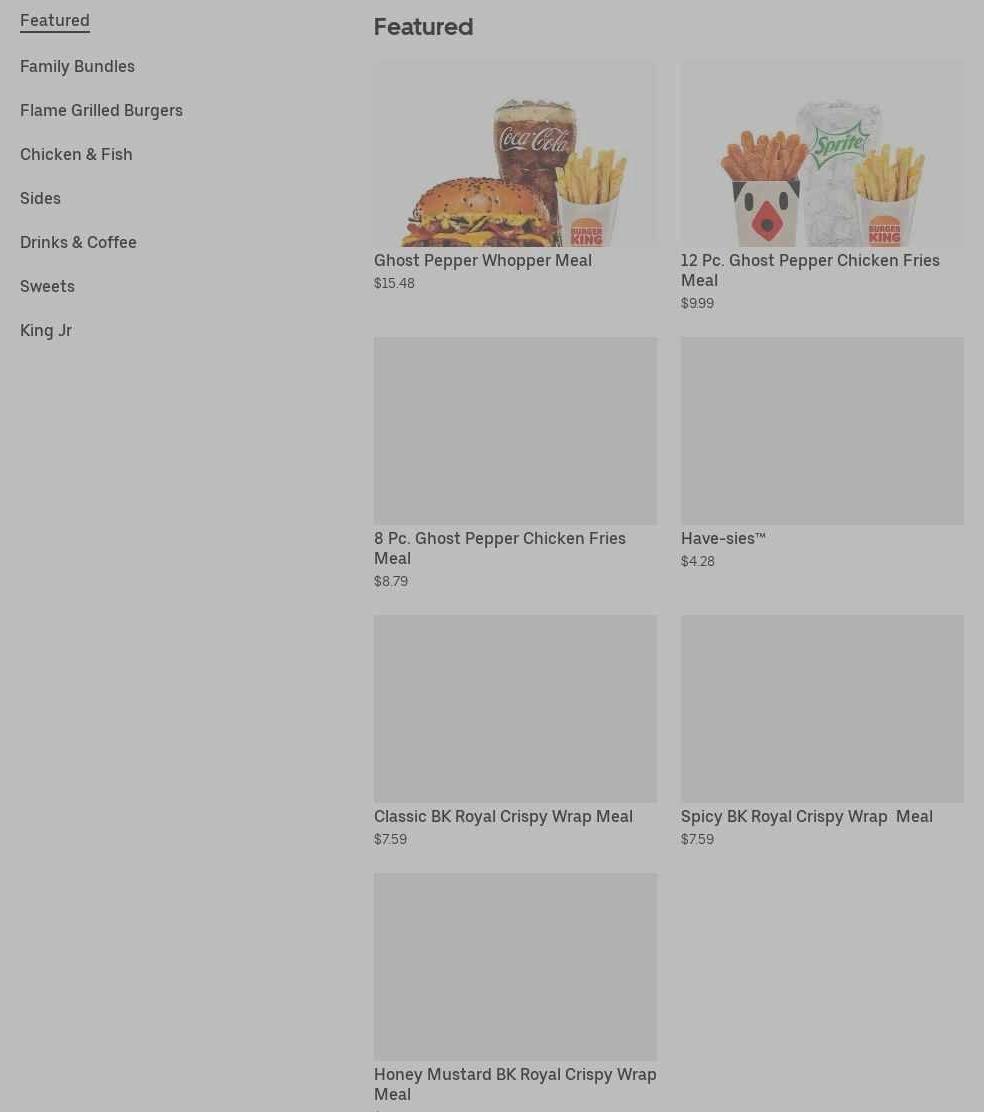Open the Chicken & Fish category
The width and height of the screenshot is (984, 1112).
pos(76,154)
